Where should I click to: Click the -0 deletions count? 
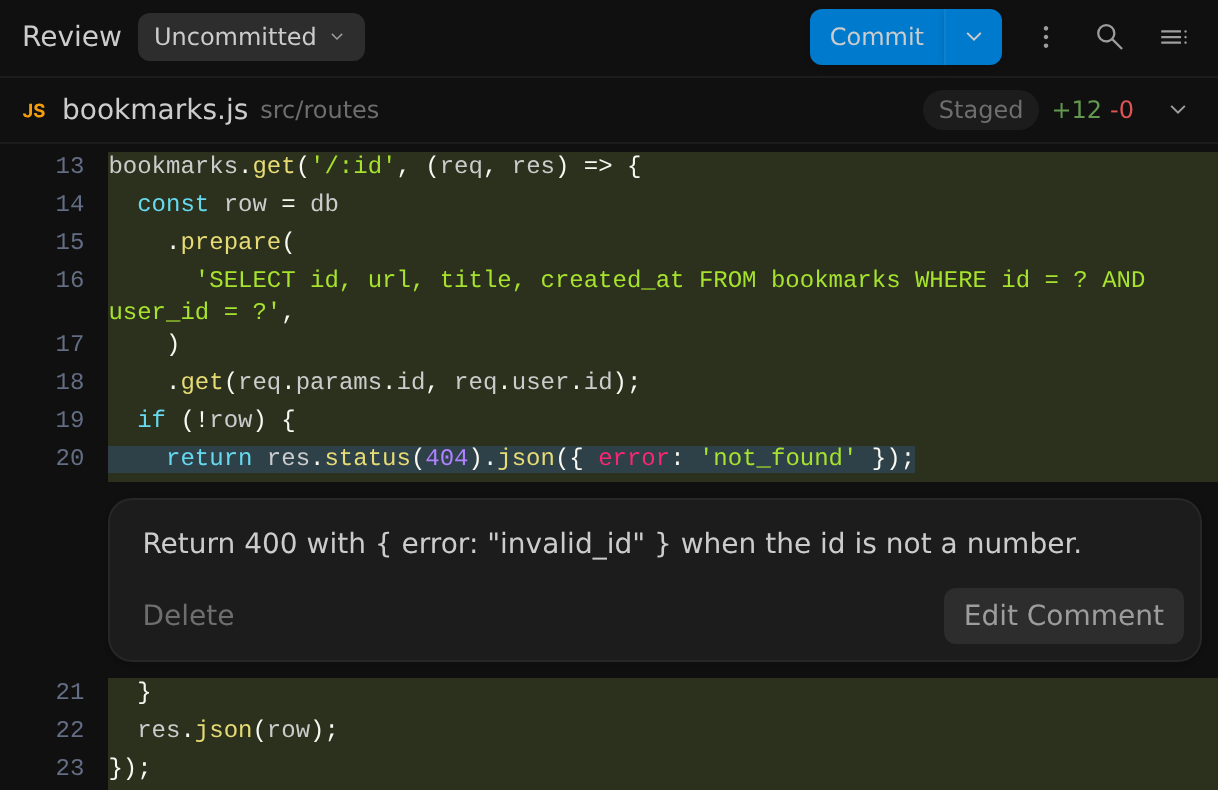click(1121, 110)
